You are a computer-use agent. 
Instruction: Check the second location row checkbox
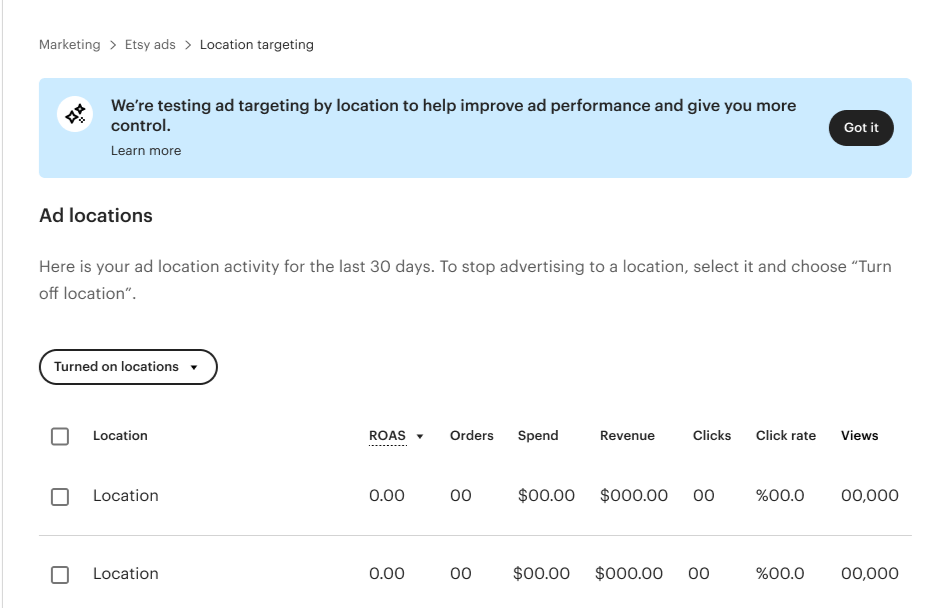tap(60, 574)
